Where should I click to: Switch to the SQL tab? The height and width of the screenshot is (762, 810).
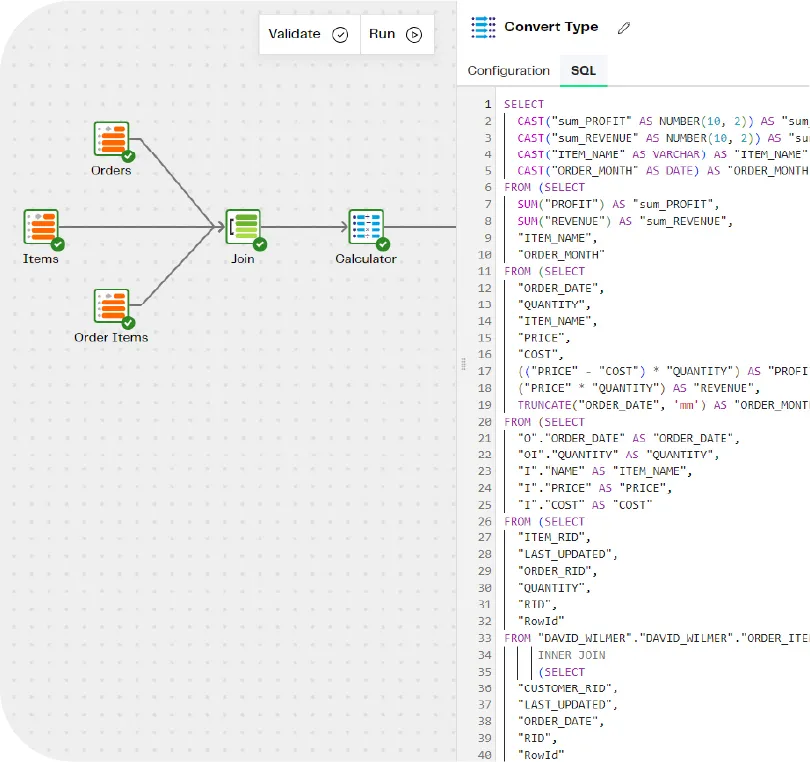click(x=583, y=71)
